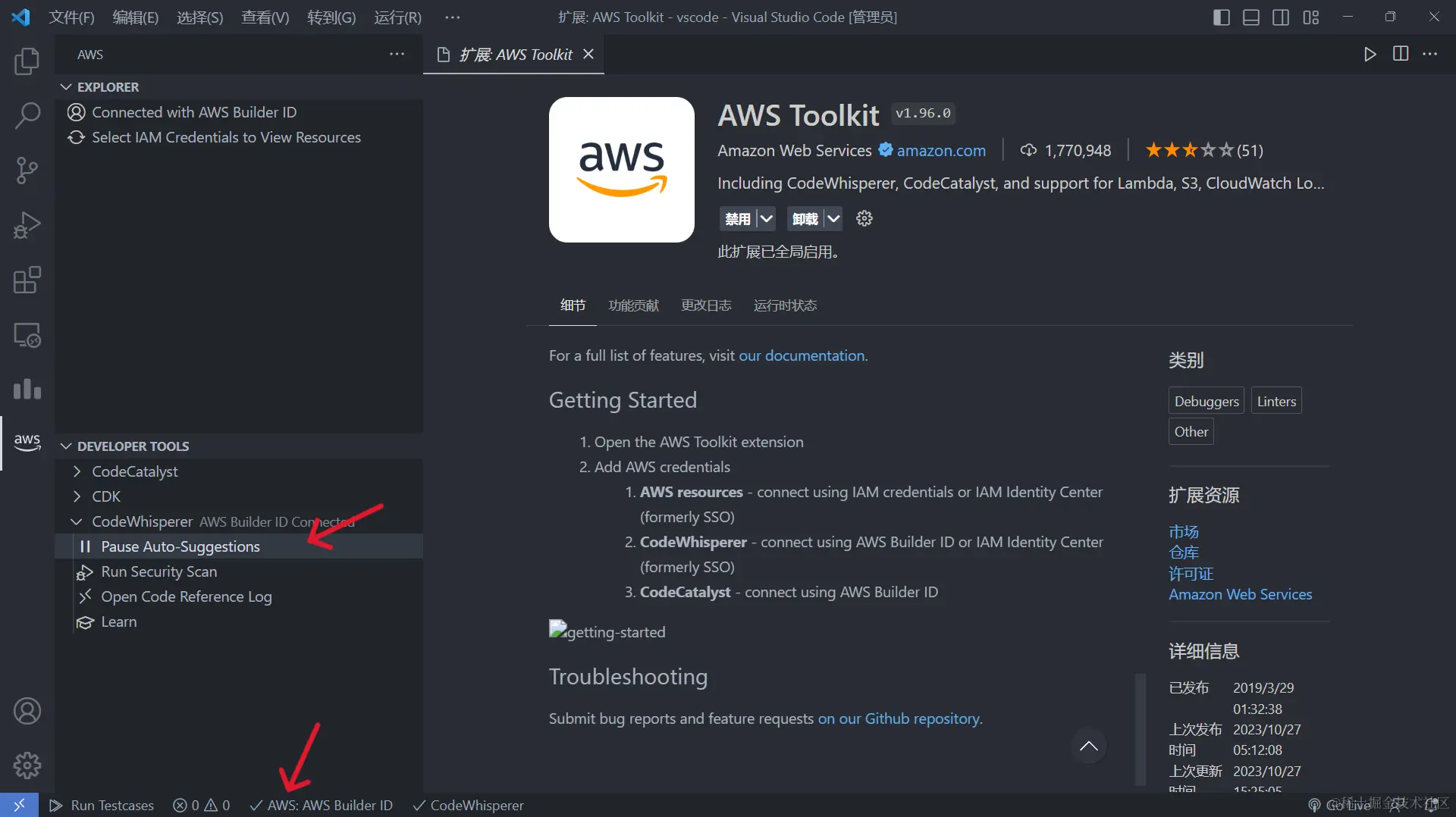Open the 文件(F) menu
This screenshot has width=1456, height=817.
72,17
